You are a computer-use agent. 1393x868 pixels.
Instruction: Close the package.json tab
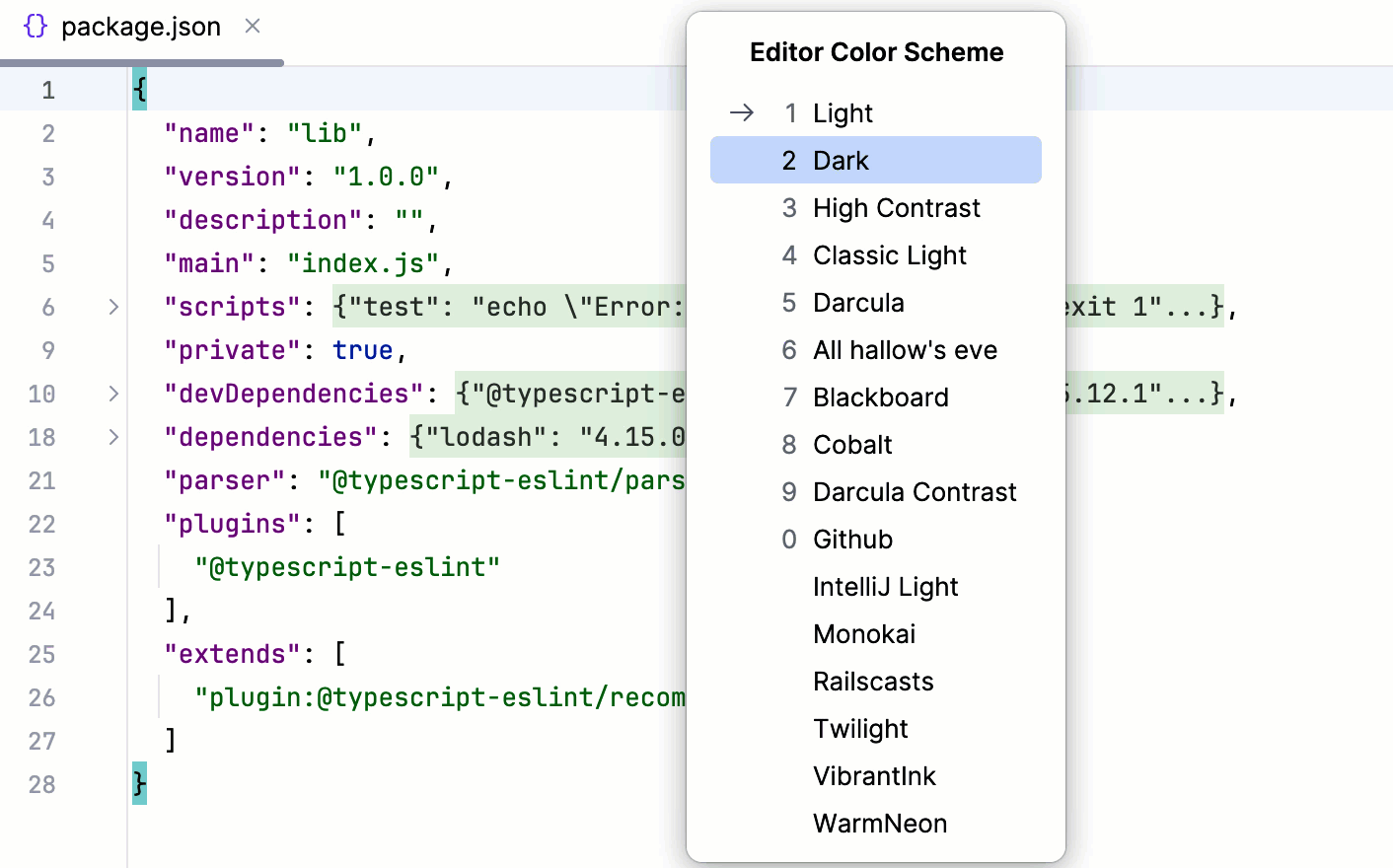pyautogui.click(x=253, y=27)
